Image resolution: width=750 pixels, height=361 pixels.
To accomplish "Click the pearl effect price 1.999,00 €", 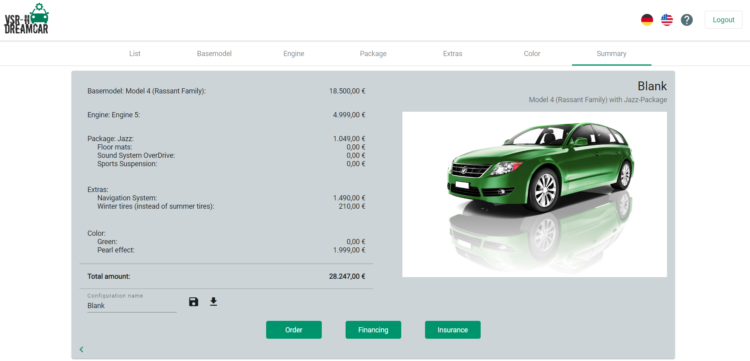I will coord(349,250).
